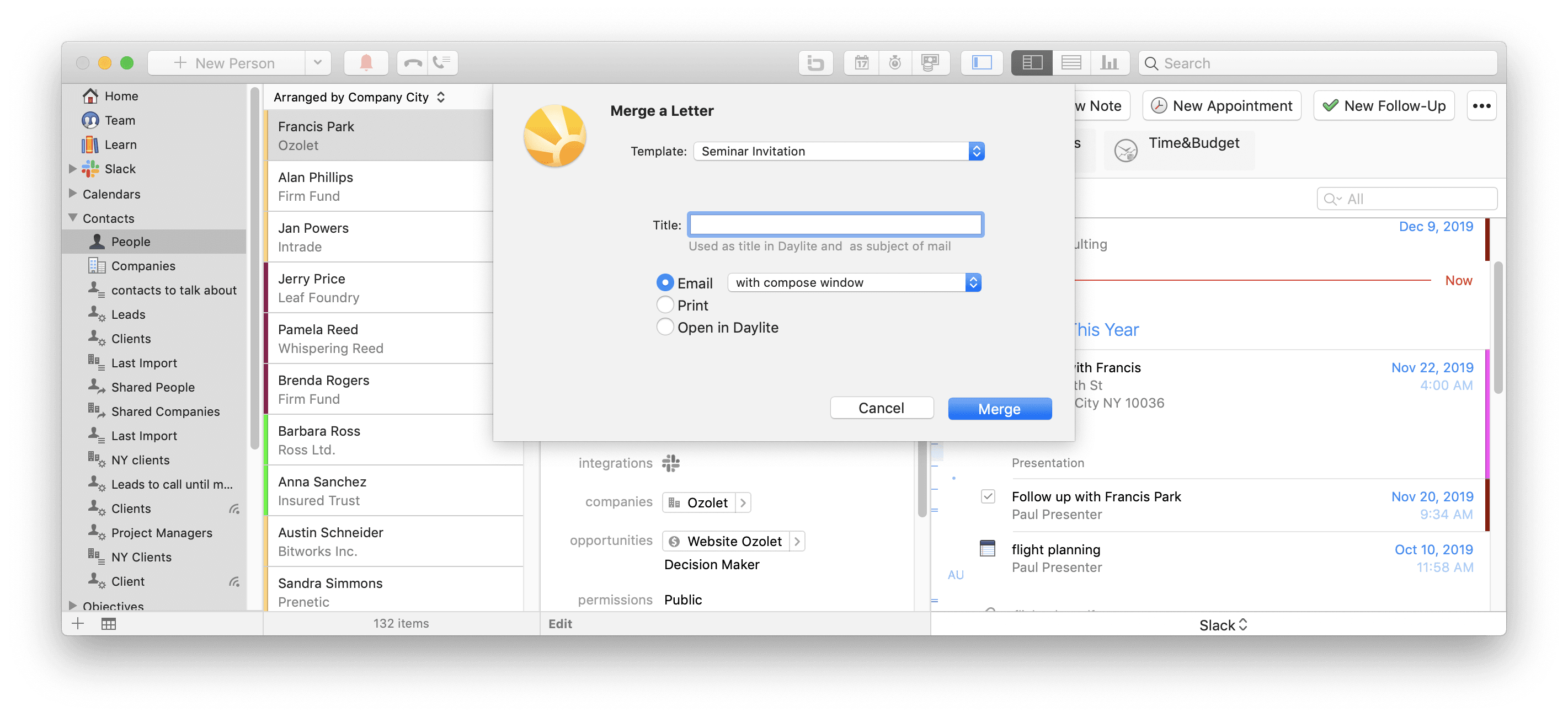Open the Template Seminar Invitation dropdown

pyautogui.click(x=839, y=151)
